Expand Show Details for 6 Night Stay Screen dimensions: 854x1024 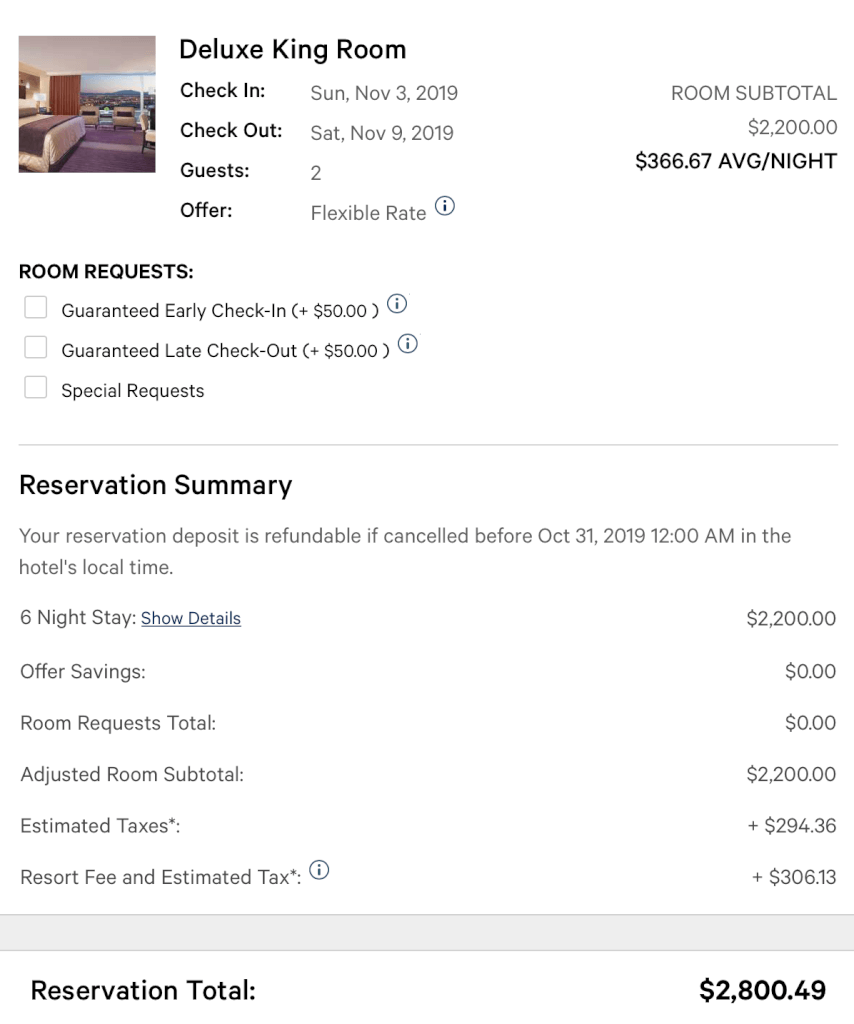191,618
